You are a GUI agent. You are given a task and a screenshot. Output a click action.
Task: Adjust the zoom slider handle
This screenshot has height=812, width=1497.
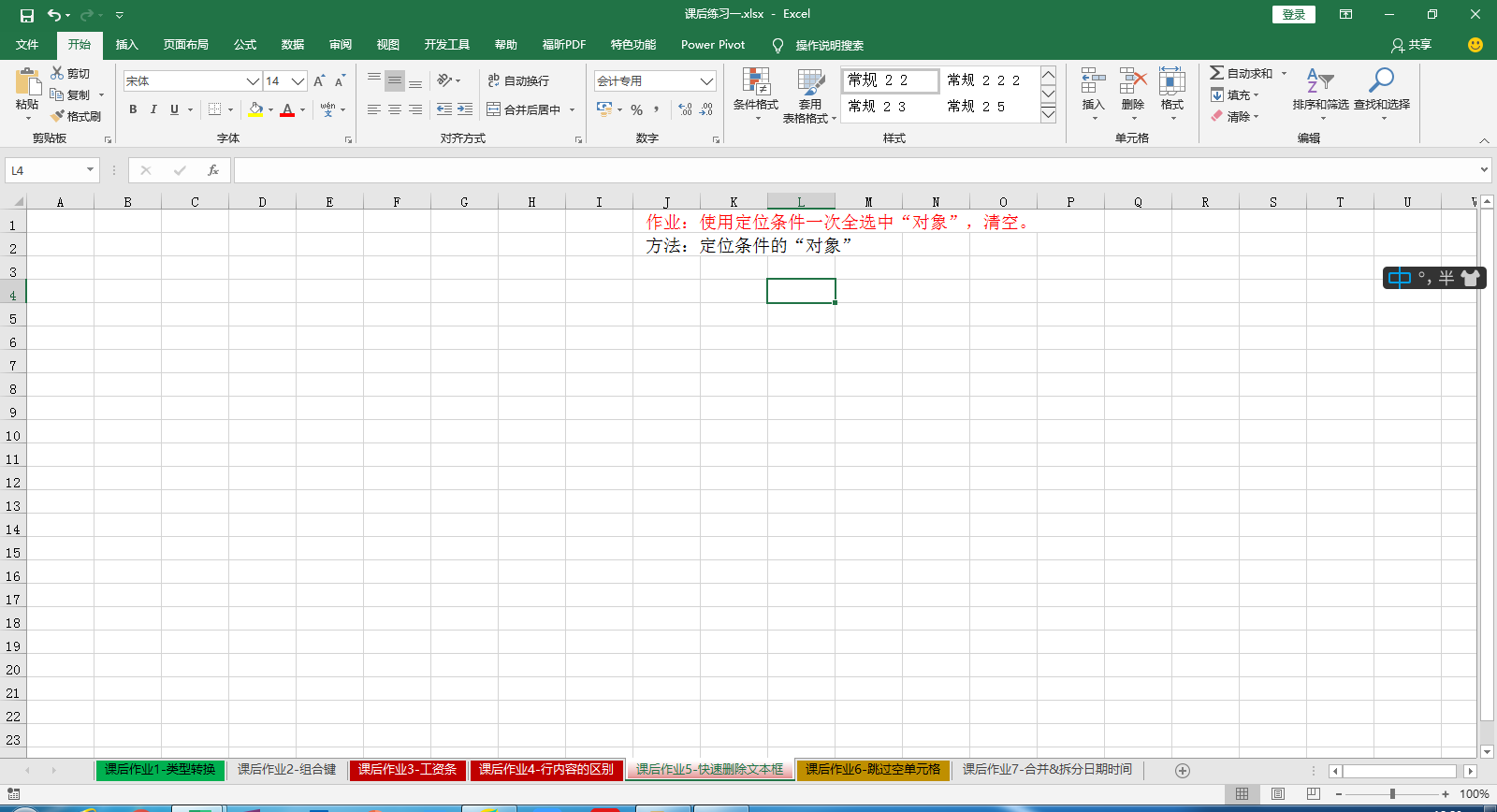[1392, 794]
